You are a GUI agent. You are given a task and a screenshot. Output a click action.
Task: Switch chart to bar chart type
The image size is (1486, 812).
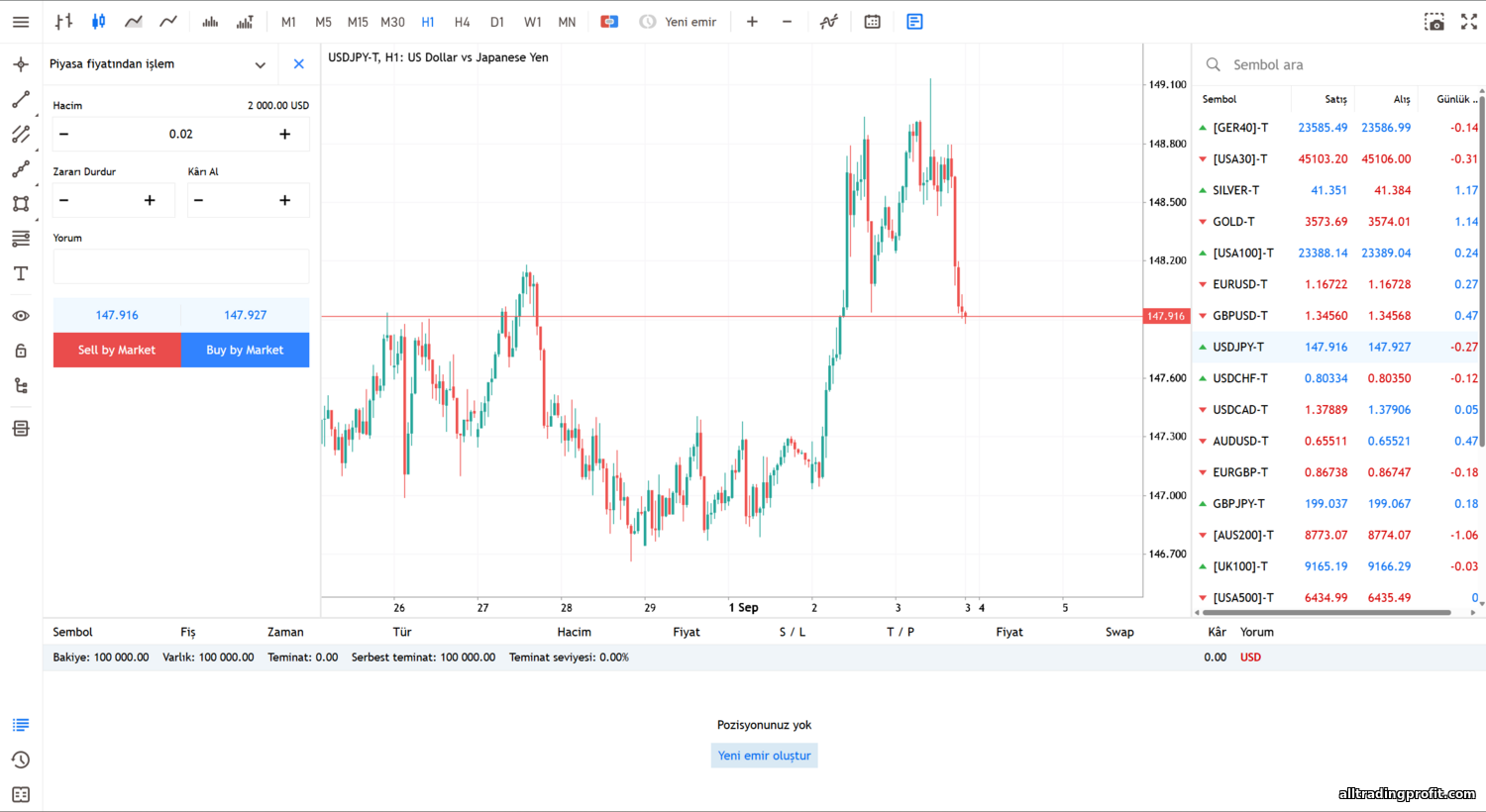coord(63,22)
